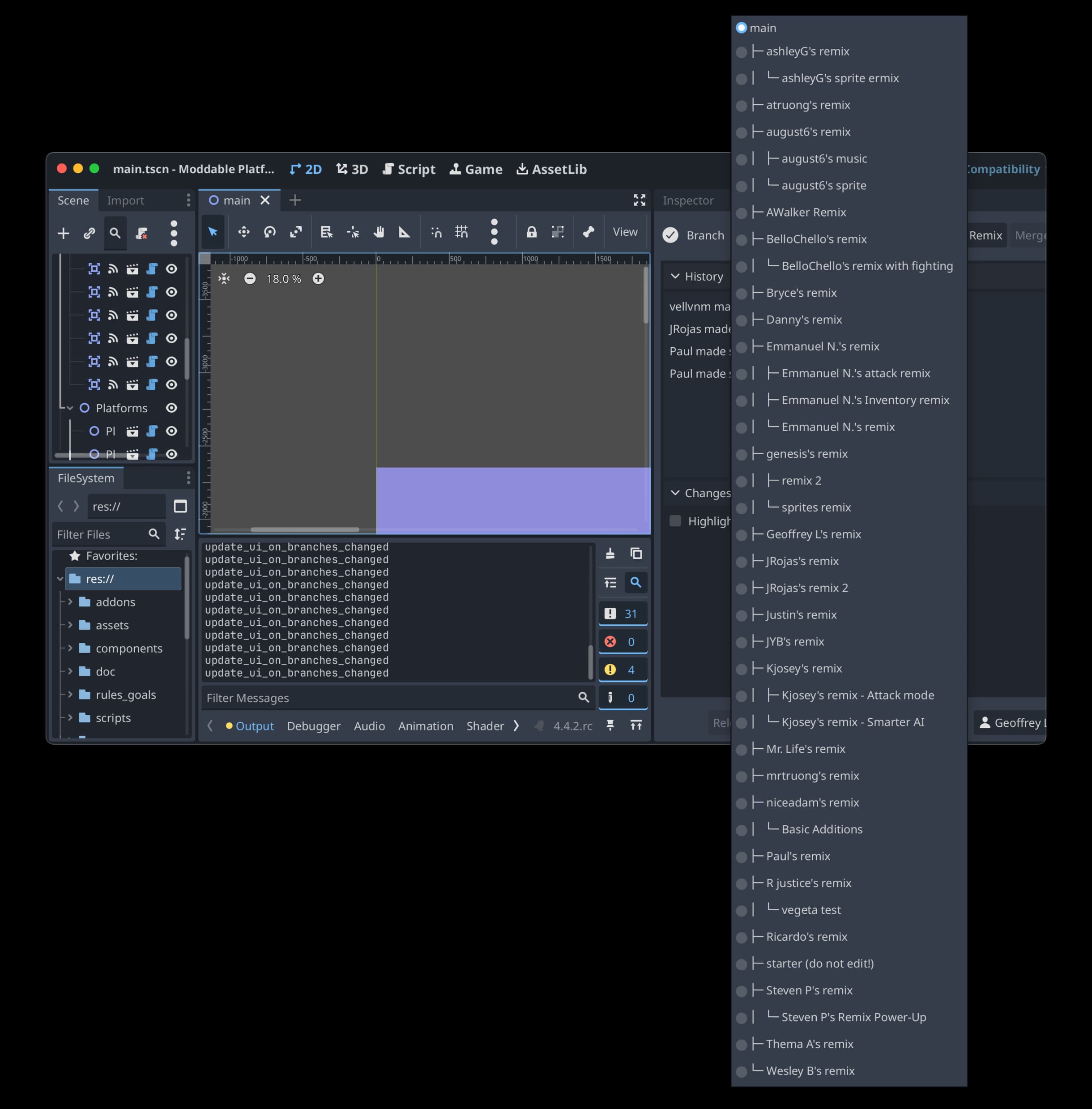Copy output log selection icon
The width and height of the screenshot is (1092, 1109).
636,553
